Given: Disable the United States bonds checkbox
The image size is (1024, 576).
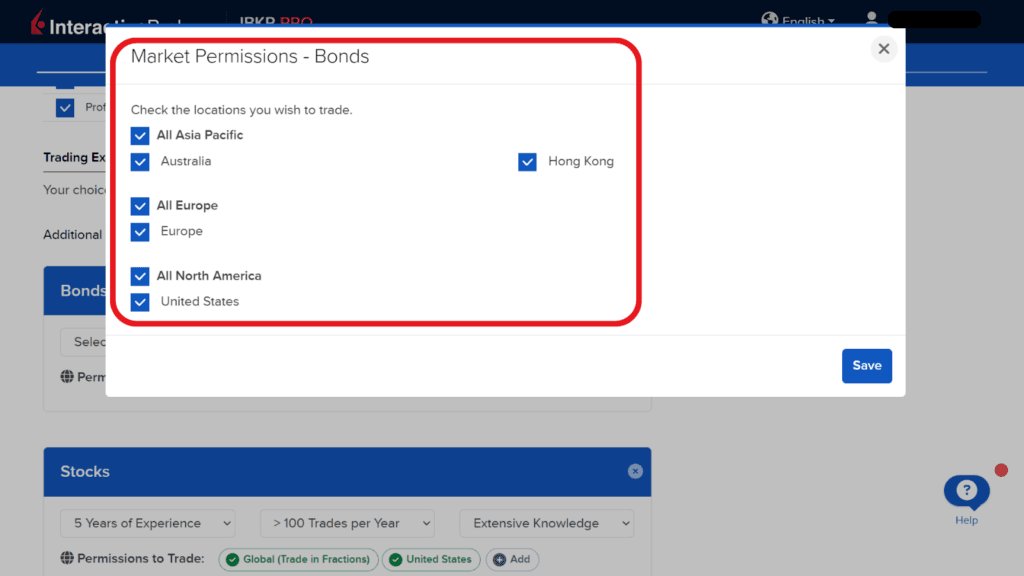Looking at the screenshot, I should (140, 301).
